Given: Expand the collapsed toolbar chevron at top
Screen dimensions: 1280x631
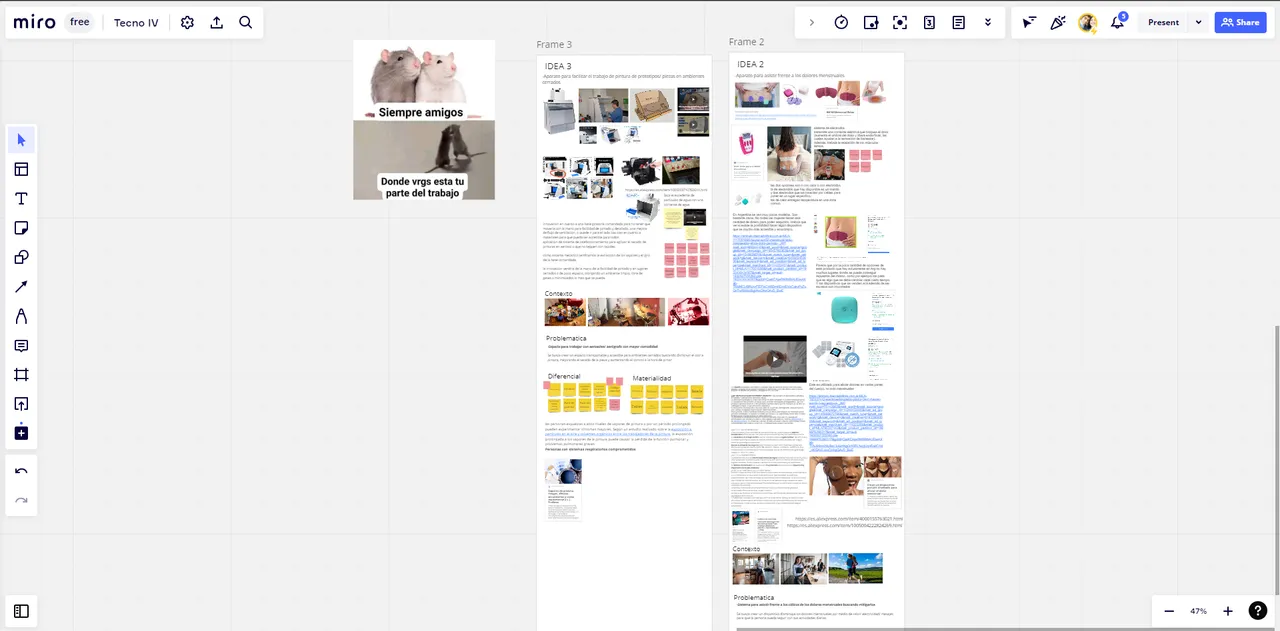Looking at the screenshot, I should [x=811, y=22].
